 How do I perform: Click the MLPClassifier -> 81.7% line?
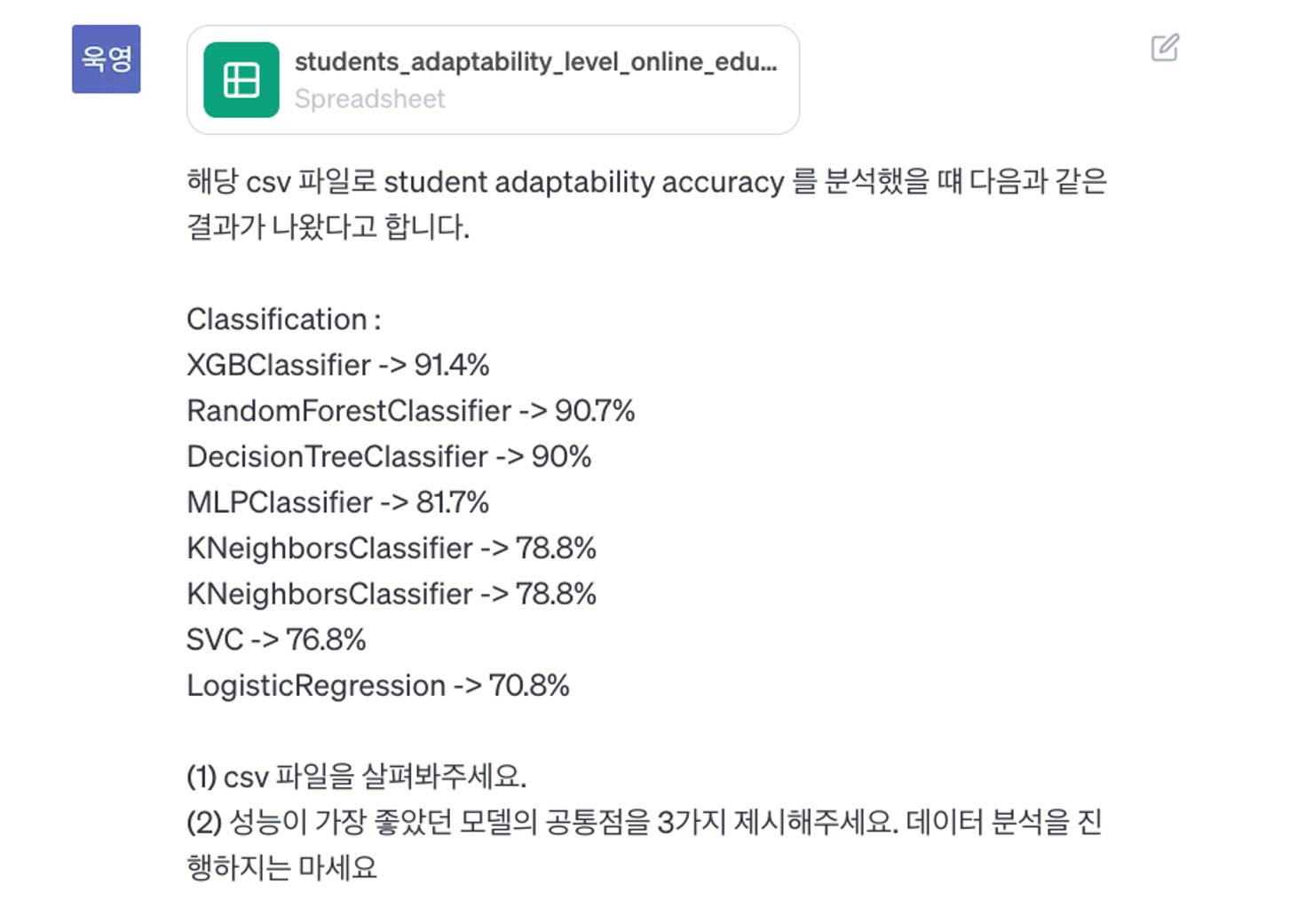coord(337,502)
